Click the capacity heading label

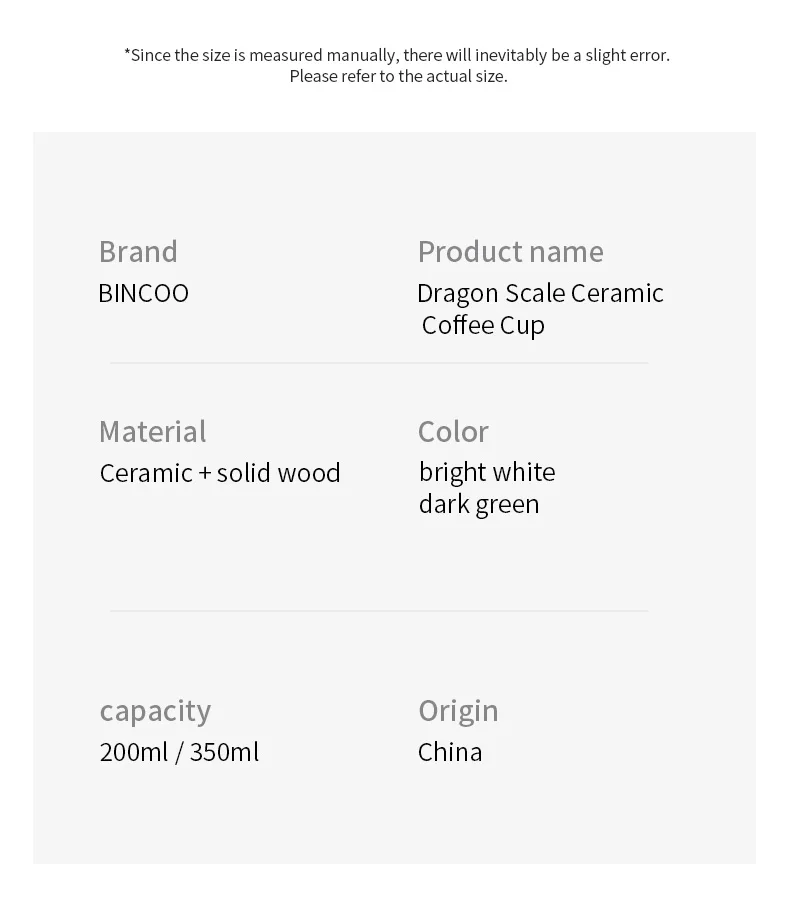pyautogui.click(x=155, y=712)
